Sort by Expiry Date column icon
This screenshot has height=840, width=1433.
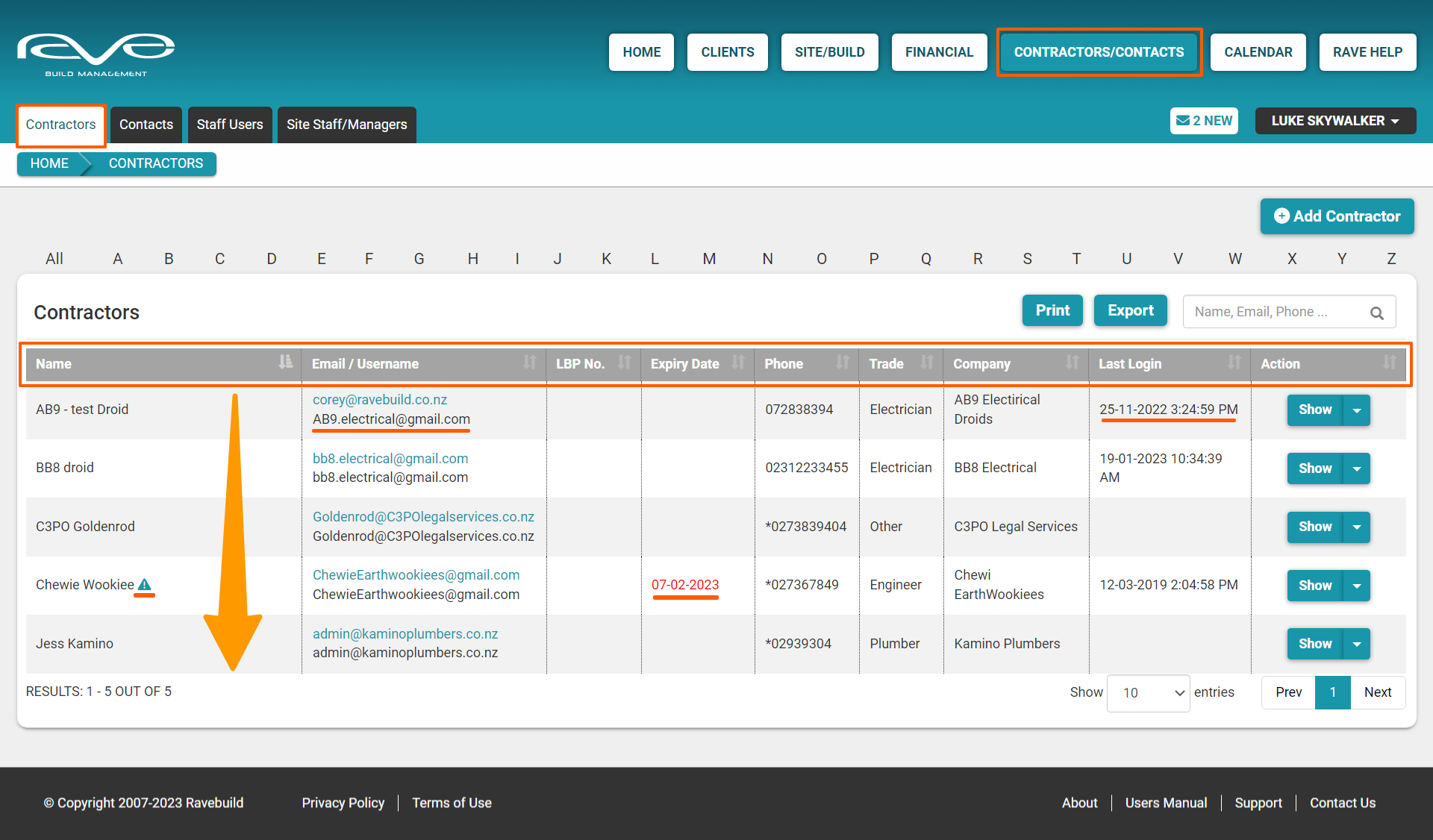[x=738, y=363]
